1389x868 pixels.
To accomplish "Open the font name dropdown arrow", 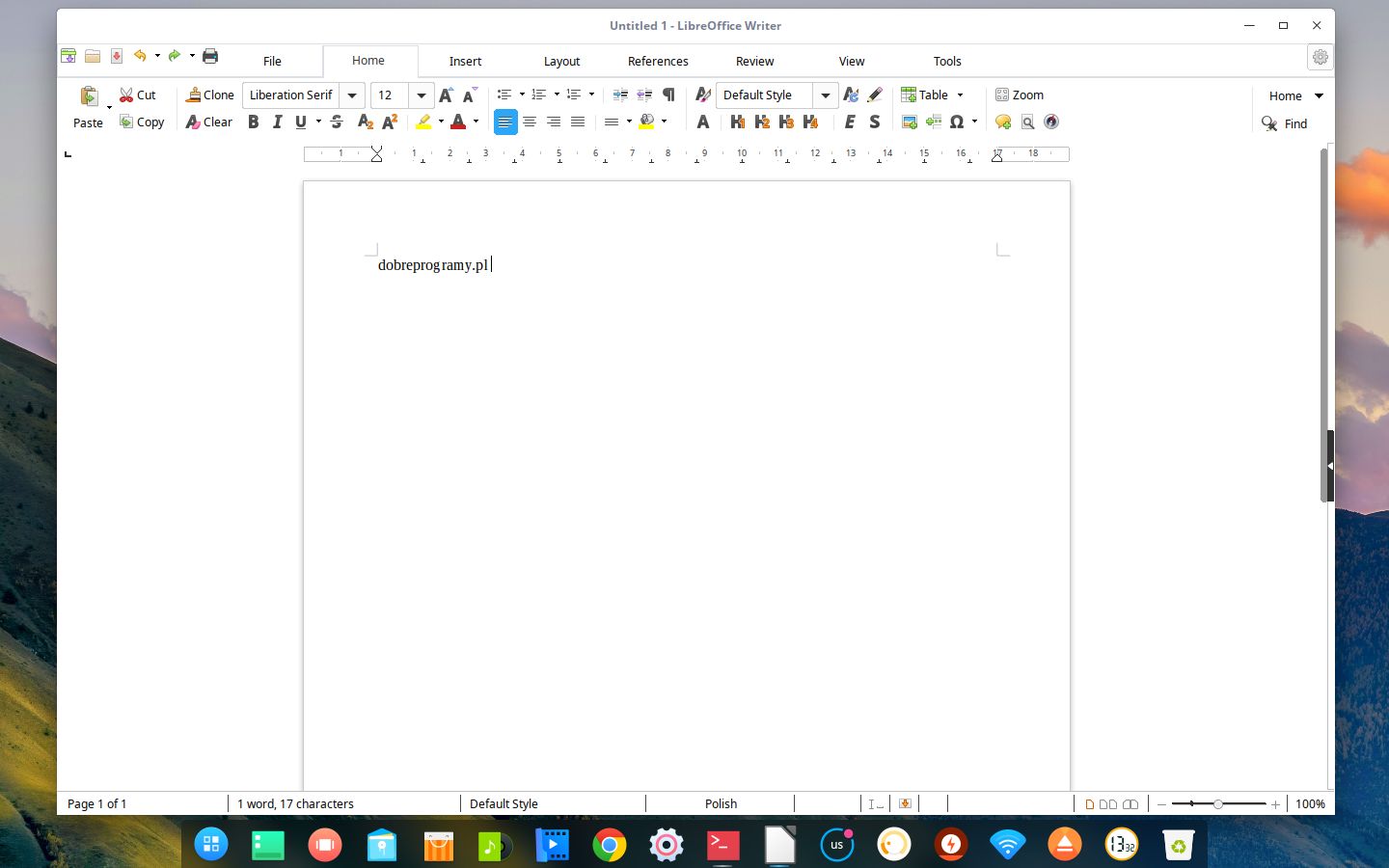I will click(x=352, y=95).
